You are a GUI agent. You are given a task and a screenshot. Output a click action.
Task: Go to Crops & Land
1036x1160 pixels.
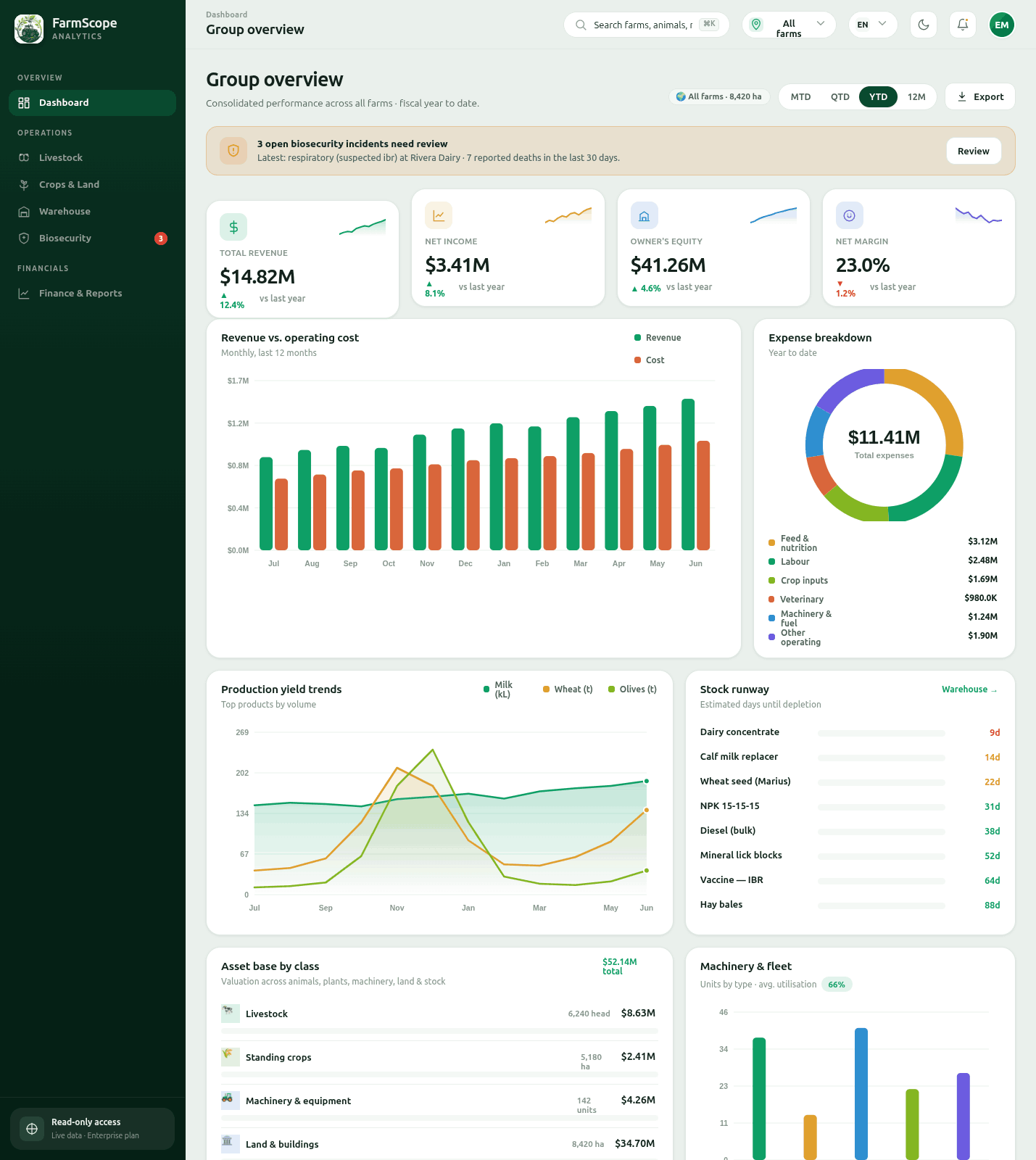pyautogui.click(x=92, y=185)
